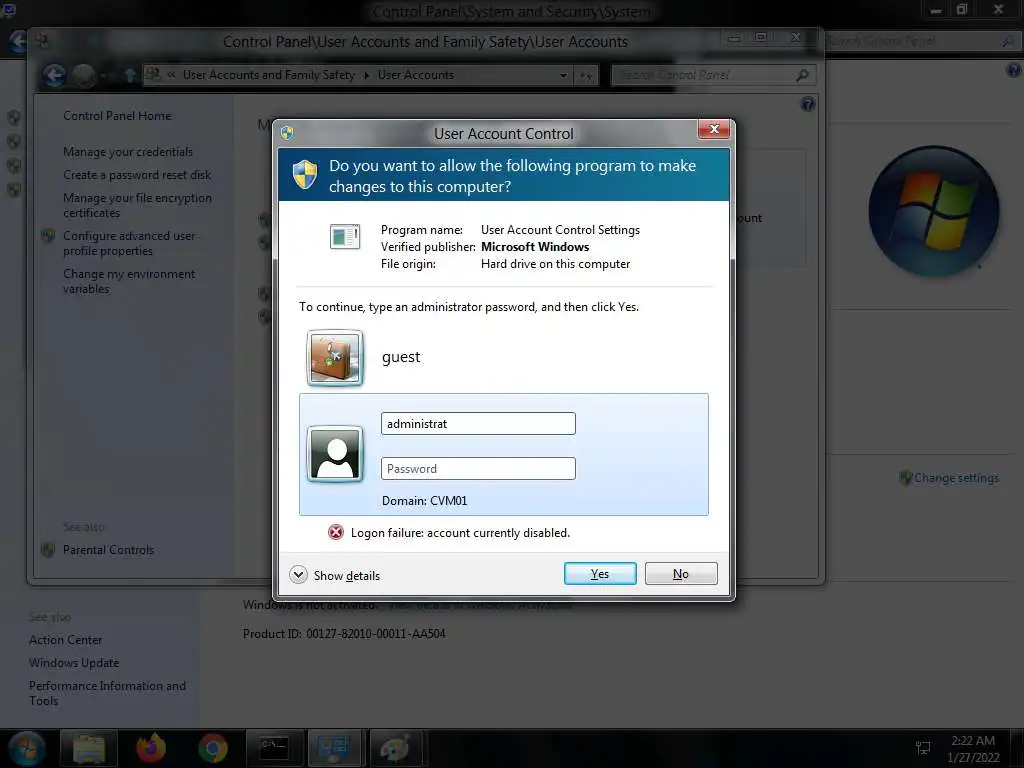Open Action Center link in System window

coord(65,640)
